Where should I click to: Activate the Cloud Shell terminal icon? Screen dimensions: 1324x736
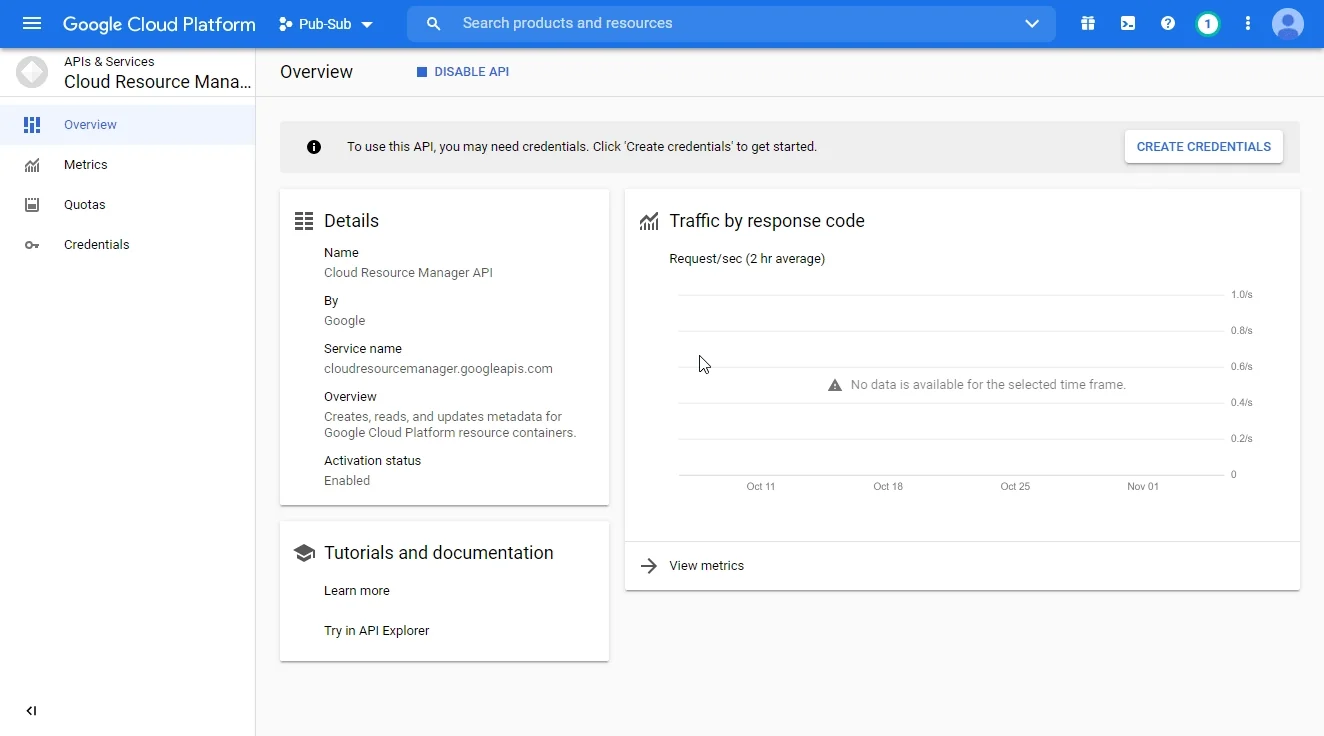coord(1128,23)
